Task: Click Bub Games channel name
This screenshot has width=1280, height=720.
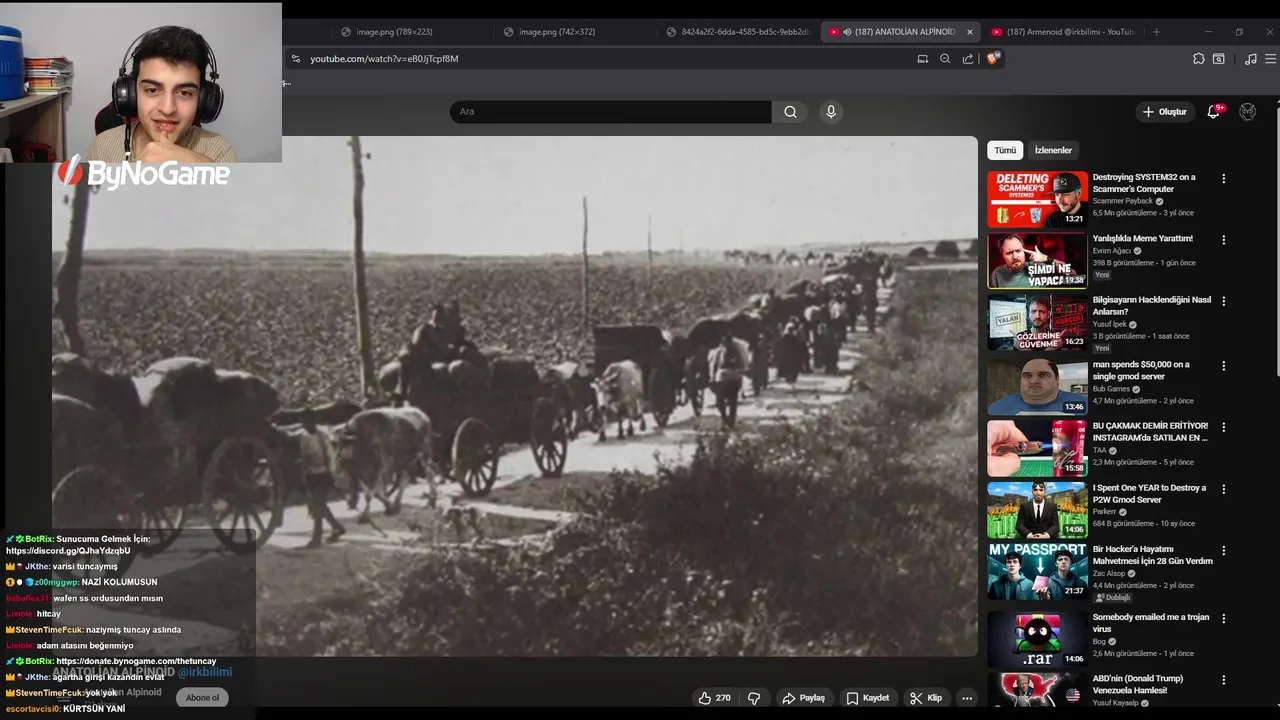Action: point(1111,389)
